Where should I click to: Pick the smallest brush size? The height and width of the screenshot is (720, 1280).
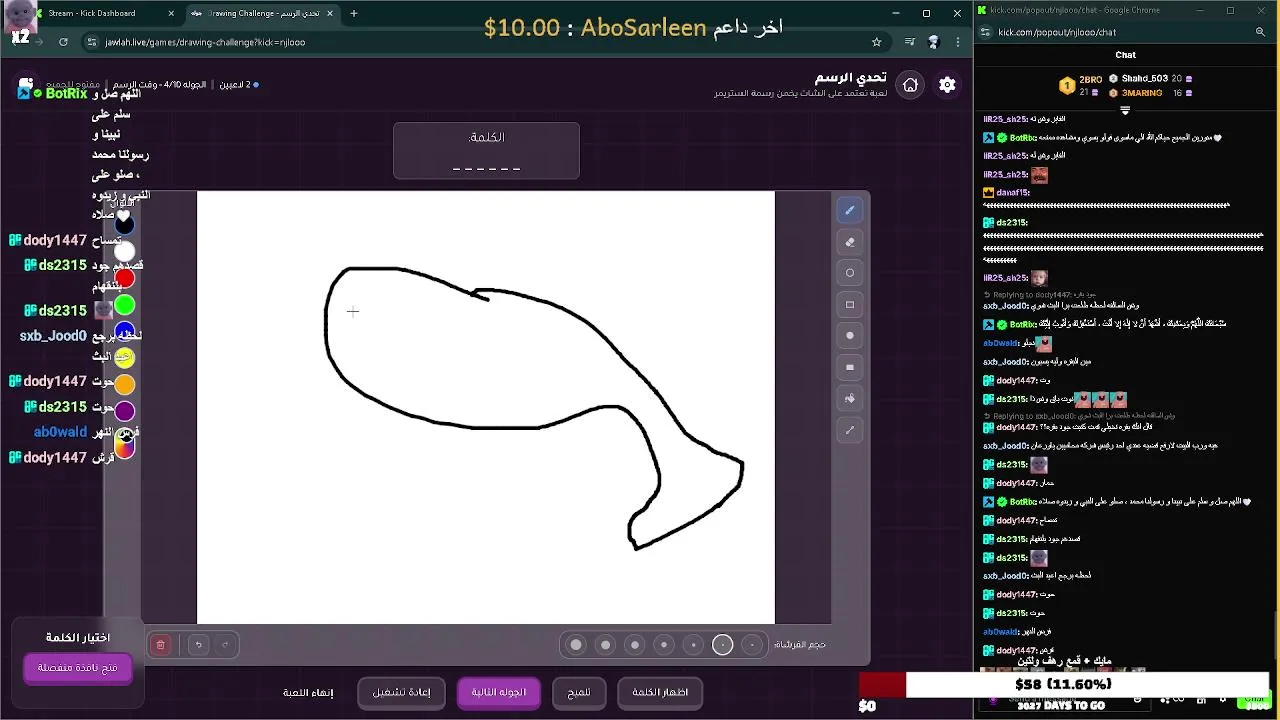click(x=752, y=645)
